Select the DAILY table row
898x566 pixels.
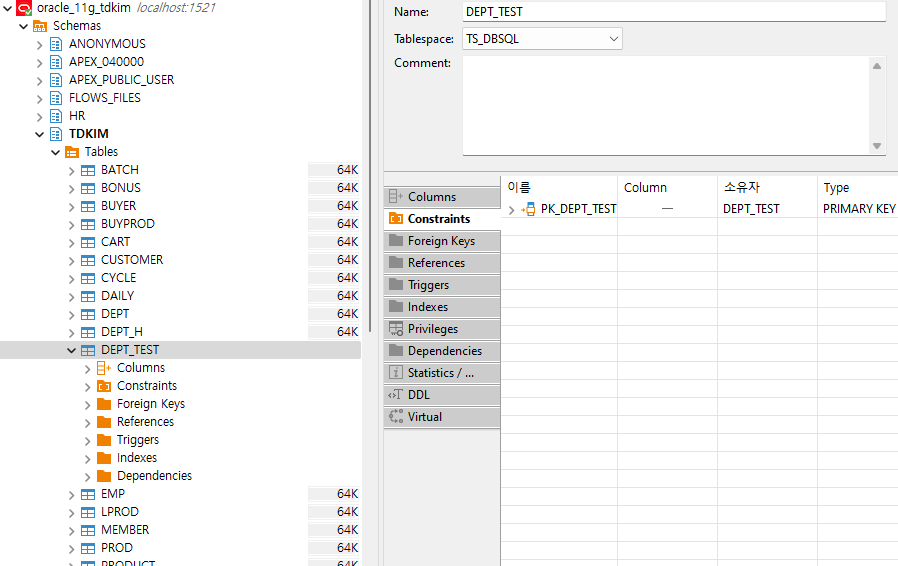click(x=180, y=296)
